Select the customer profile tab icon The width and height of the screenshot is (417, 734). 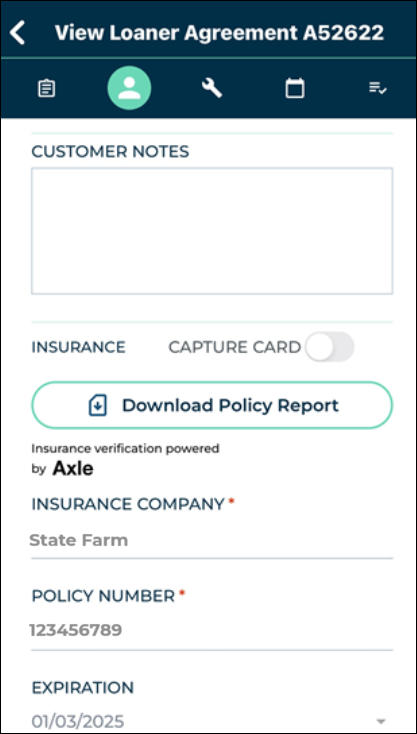pos(129,88)
